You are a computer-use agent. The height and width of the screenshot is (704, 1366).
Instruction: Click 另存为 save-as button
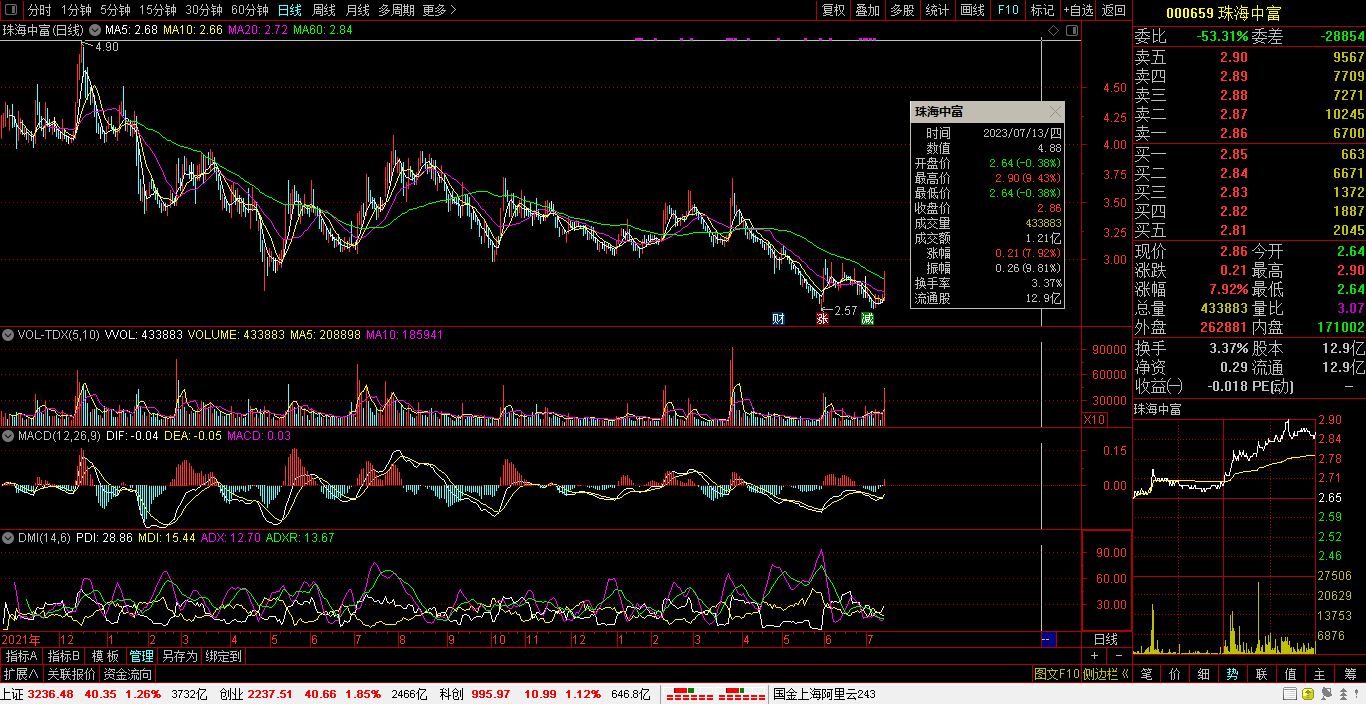180,656
